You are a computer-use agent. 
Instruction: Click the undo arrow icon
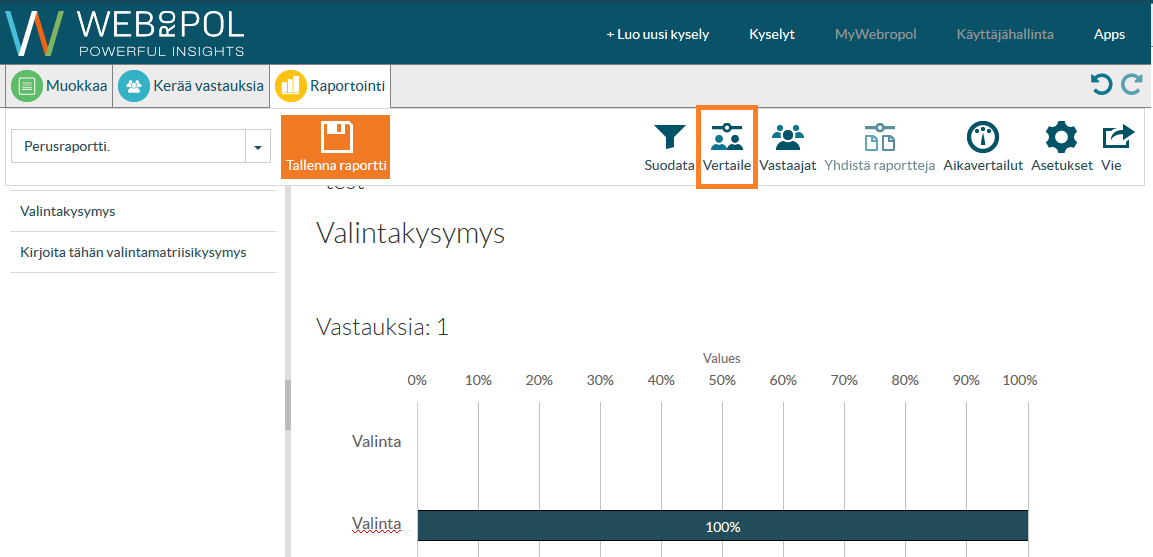coord(1101,85)
